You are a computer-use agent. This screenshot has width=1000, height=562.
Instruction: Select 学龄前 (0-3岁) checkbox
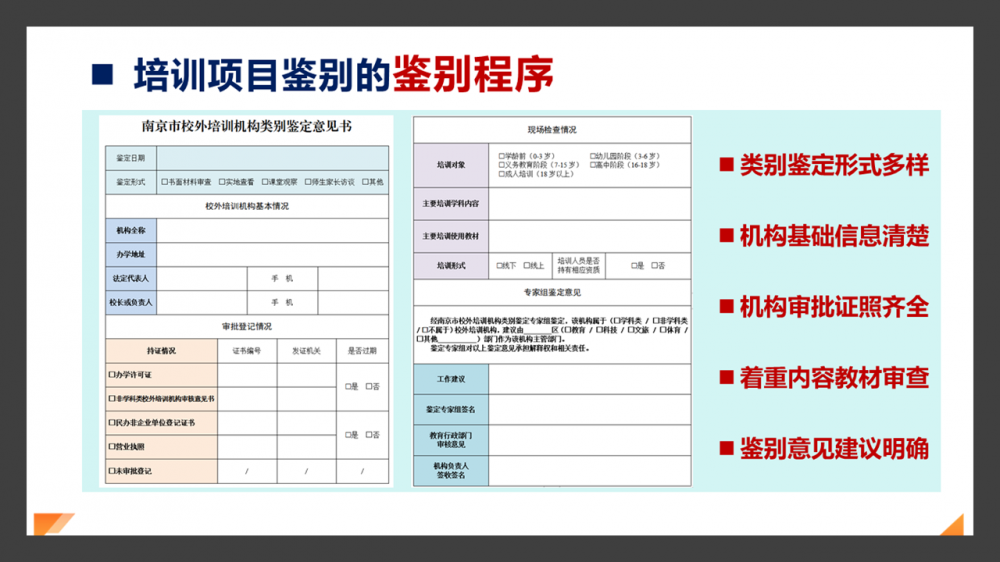pos(501,156)
